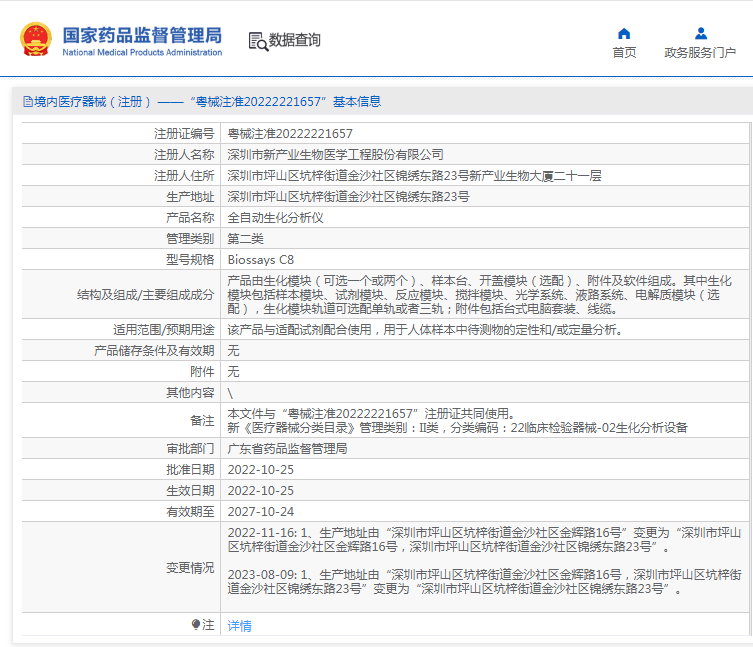Image resolution: width=753 pixels, height=647 pixels.
Task: Click 管理类别 label
Action: (x=190, y=239)
